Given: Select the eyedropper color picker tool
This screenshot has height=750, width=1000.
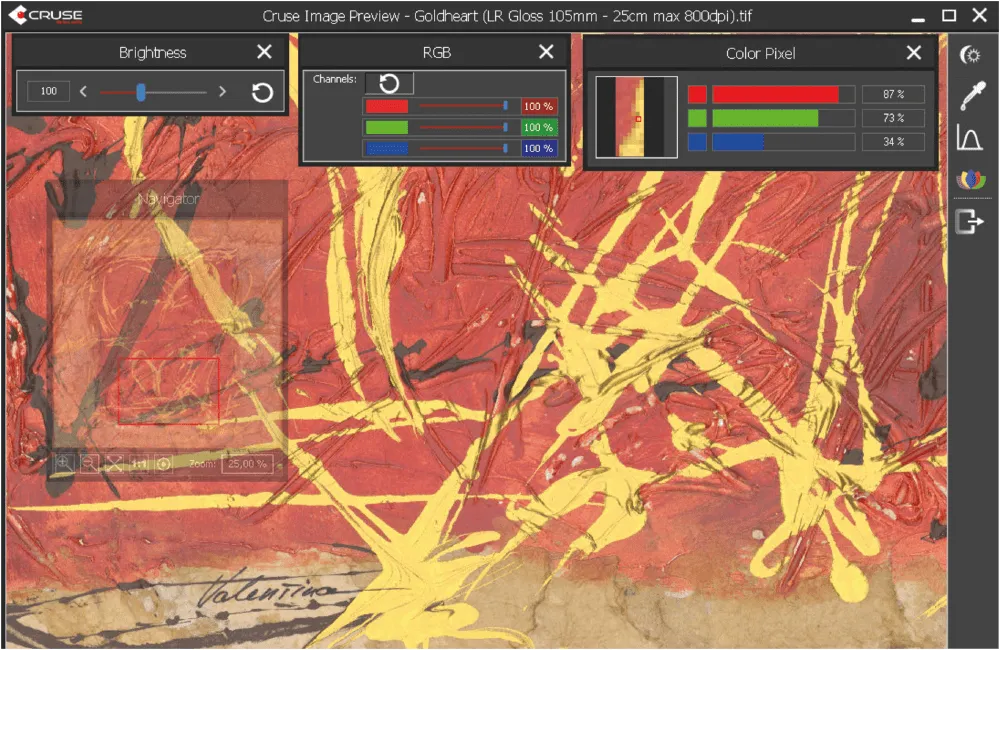Looking at the screenshot, I should 970,96.
